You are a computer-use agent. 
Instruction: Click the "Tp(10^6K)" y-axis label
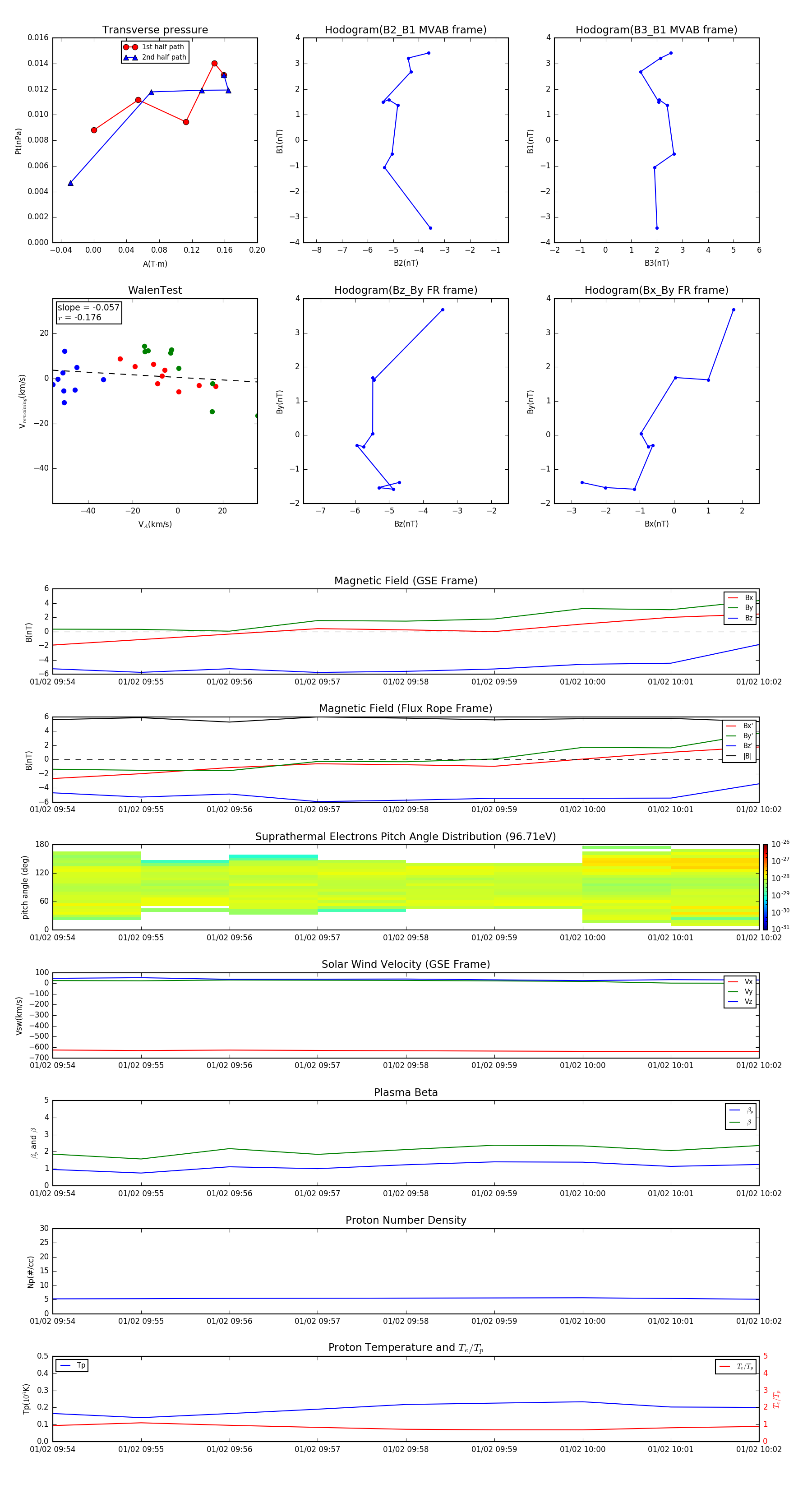[x=26, y=1399]
